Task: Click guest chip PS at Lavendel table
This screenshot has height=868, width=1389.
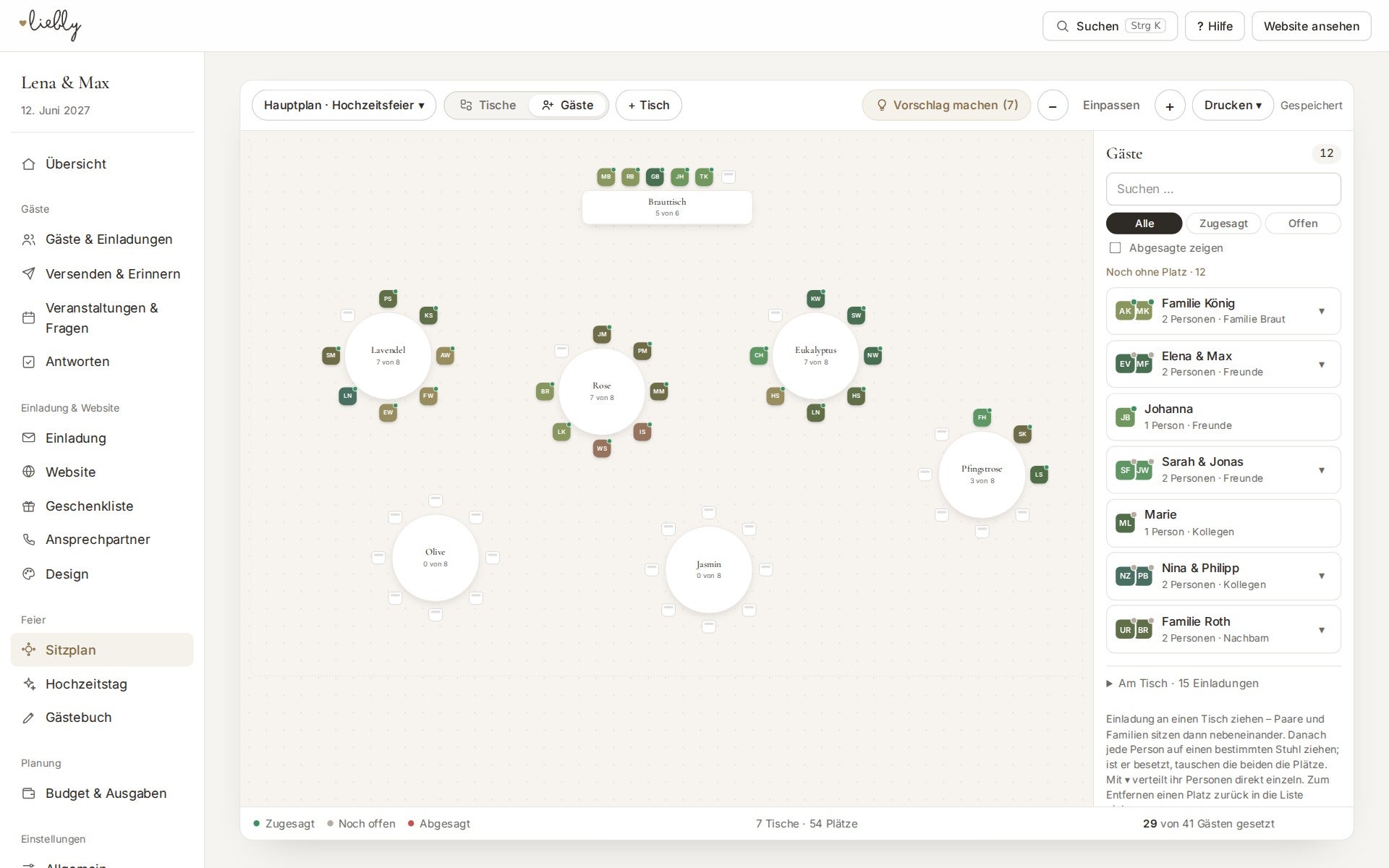Action: 388,299
